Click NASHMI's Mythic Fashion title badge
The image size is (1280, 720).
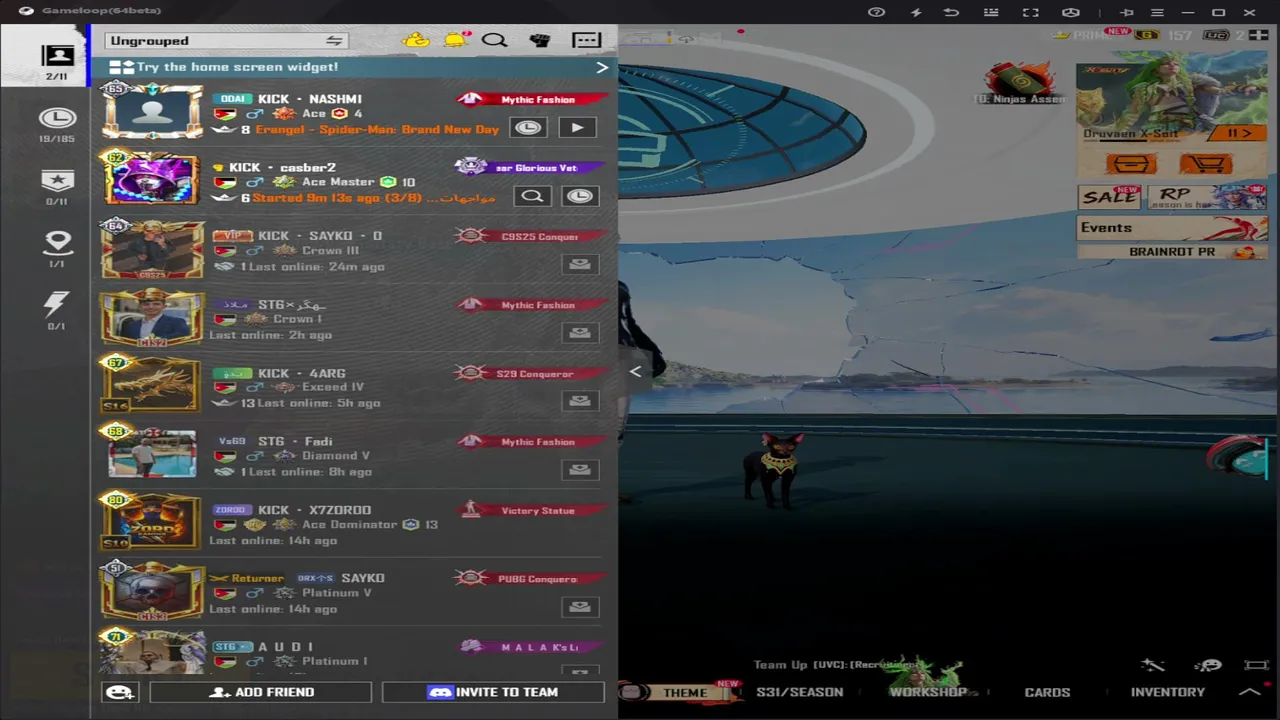(533, 99)
